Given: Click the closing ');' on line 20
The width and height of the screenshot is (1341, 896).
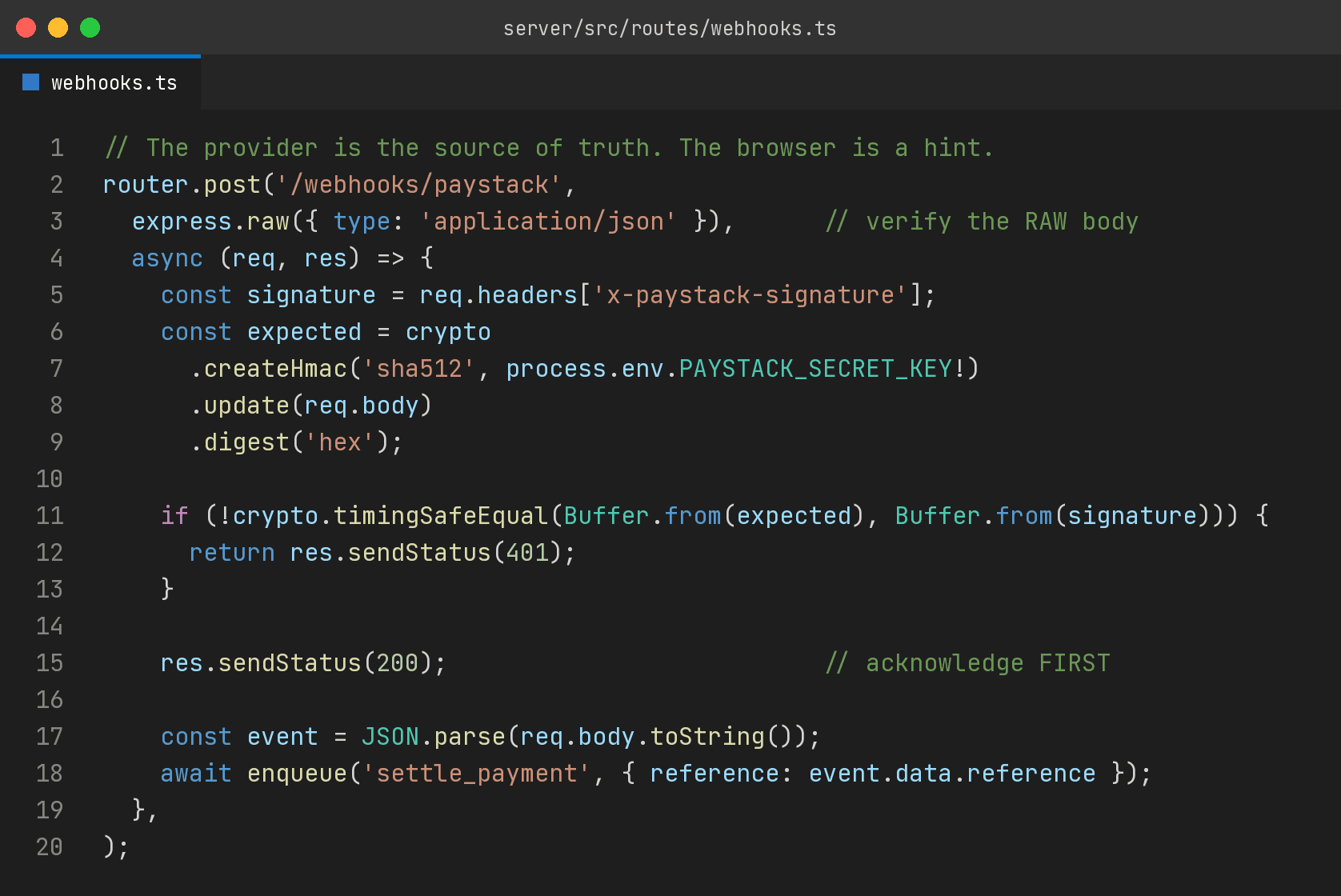Looking at the screenshot, I should (x=116, y=847).
